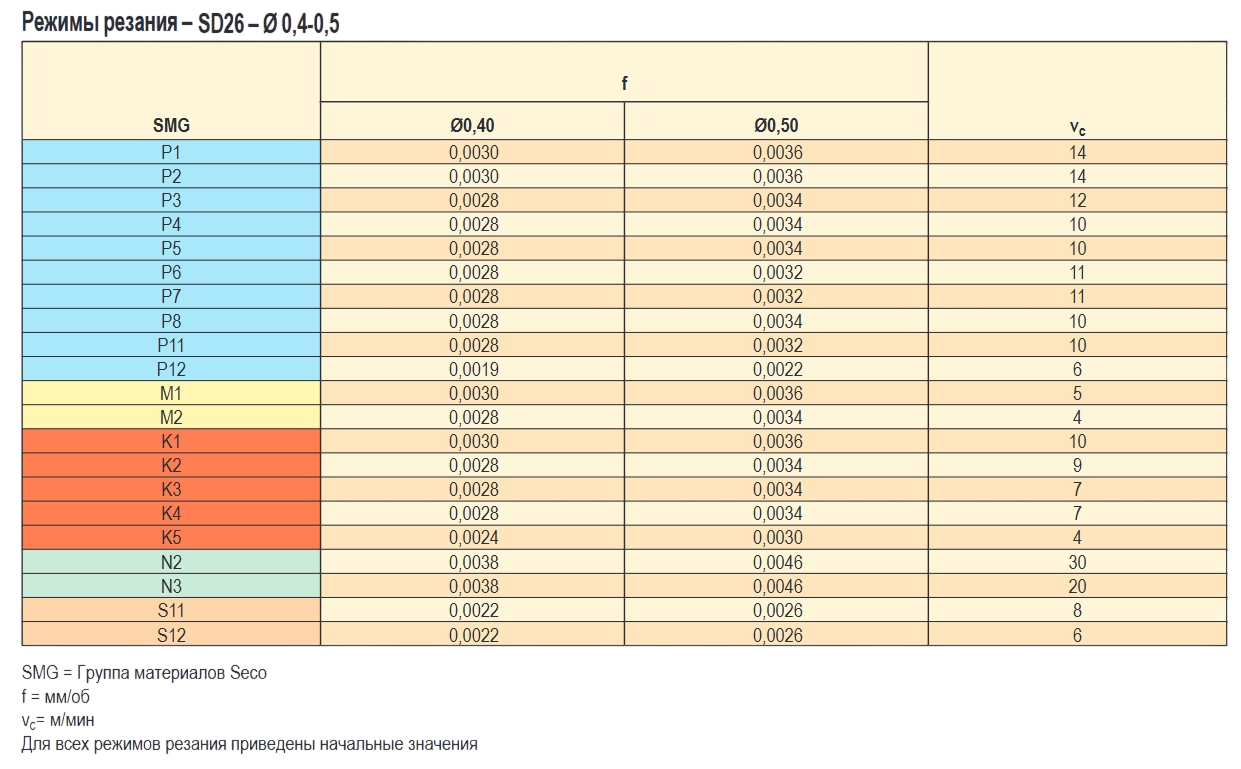Select the red K1 group cell
Viewport: 1241px width, 769px height.
171,441
